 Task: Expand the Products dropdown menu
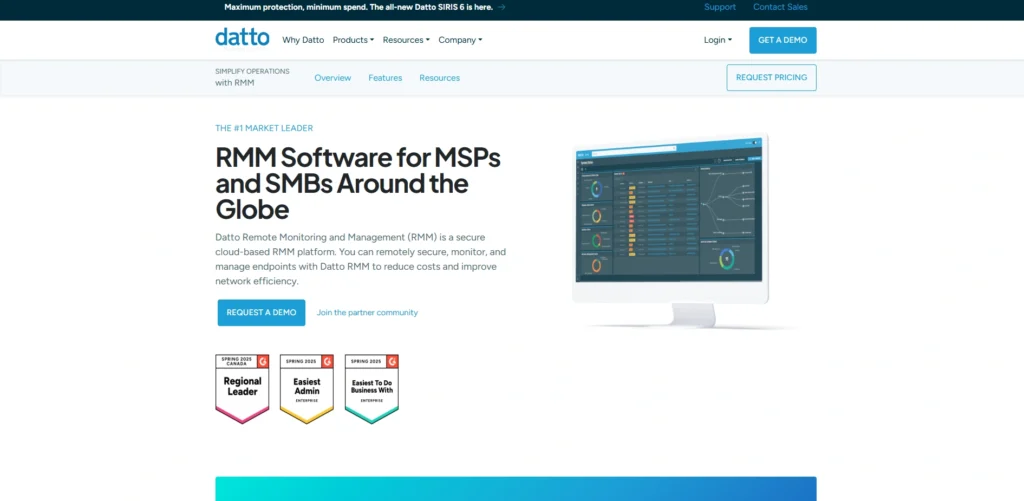click(353, 40)
